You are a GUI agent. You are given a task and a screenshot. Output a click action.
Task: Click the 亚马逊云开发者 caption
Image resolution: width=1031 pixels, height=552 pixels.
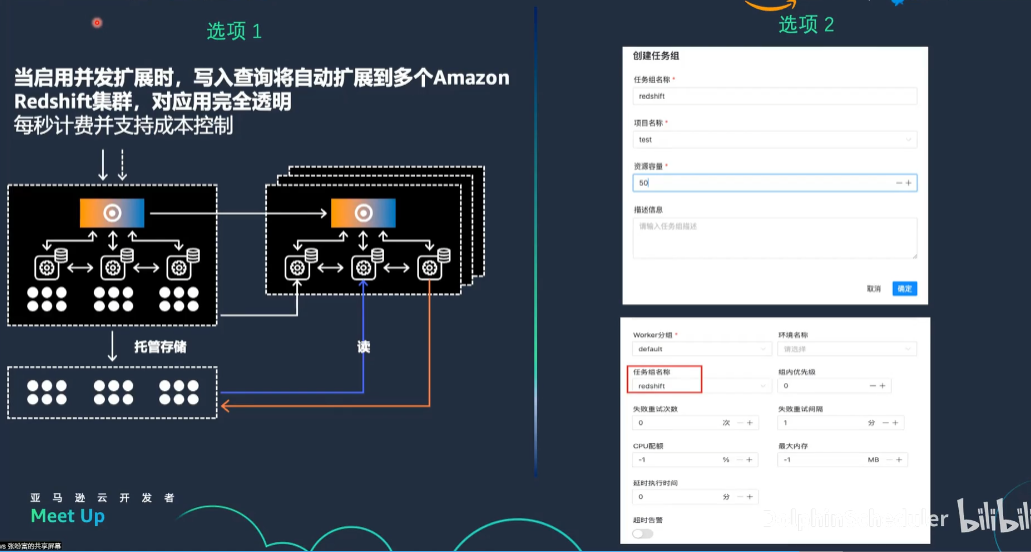103,498
